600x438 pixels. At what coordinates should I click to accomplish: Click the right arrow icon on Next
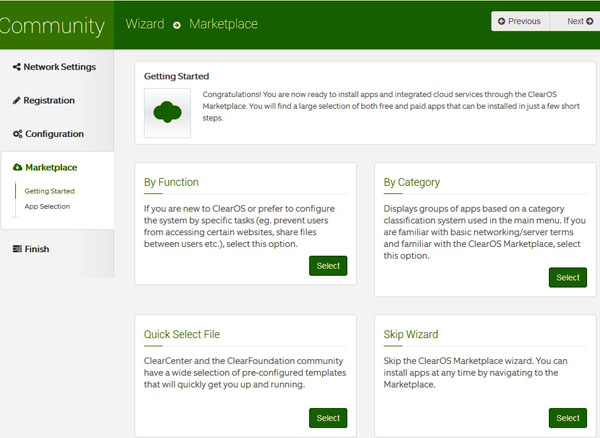tap(590, 21)
